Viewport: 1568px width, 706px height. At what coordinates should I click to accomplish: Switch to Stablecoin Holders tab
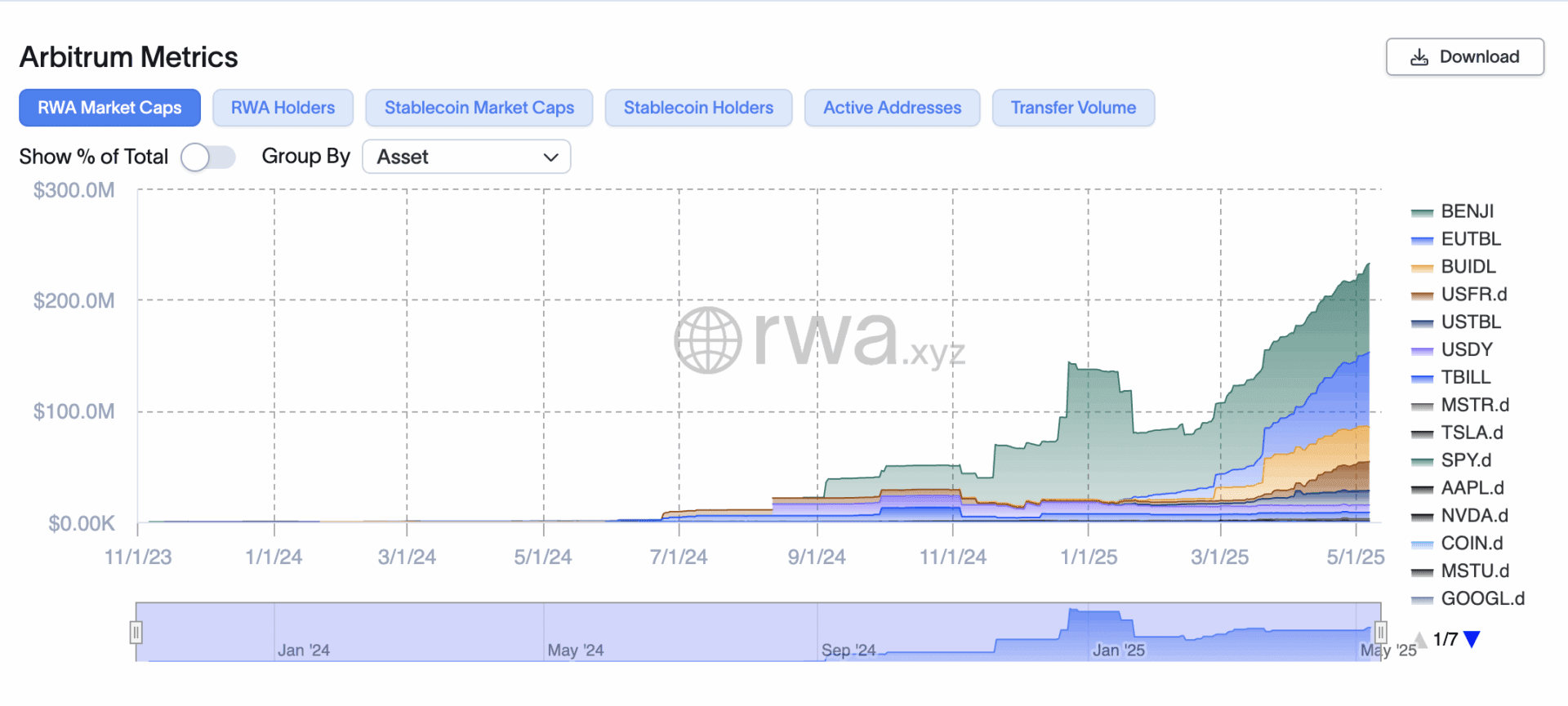[x=698, y=108]
